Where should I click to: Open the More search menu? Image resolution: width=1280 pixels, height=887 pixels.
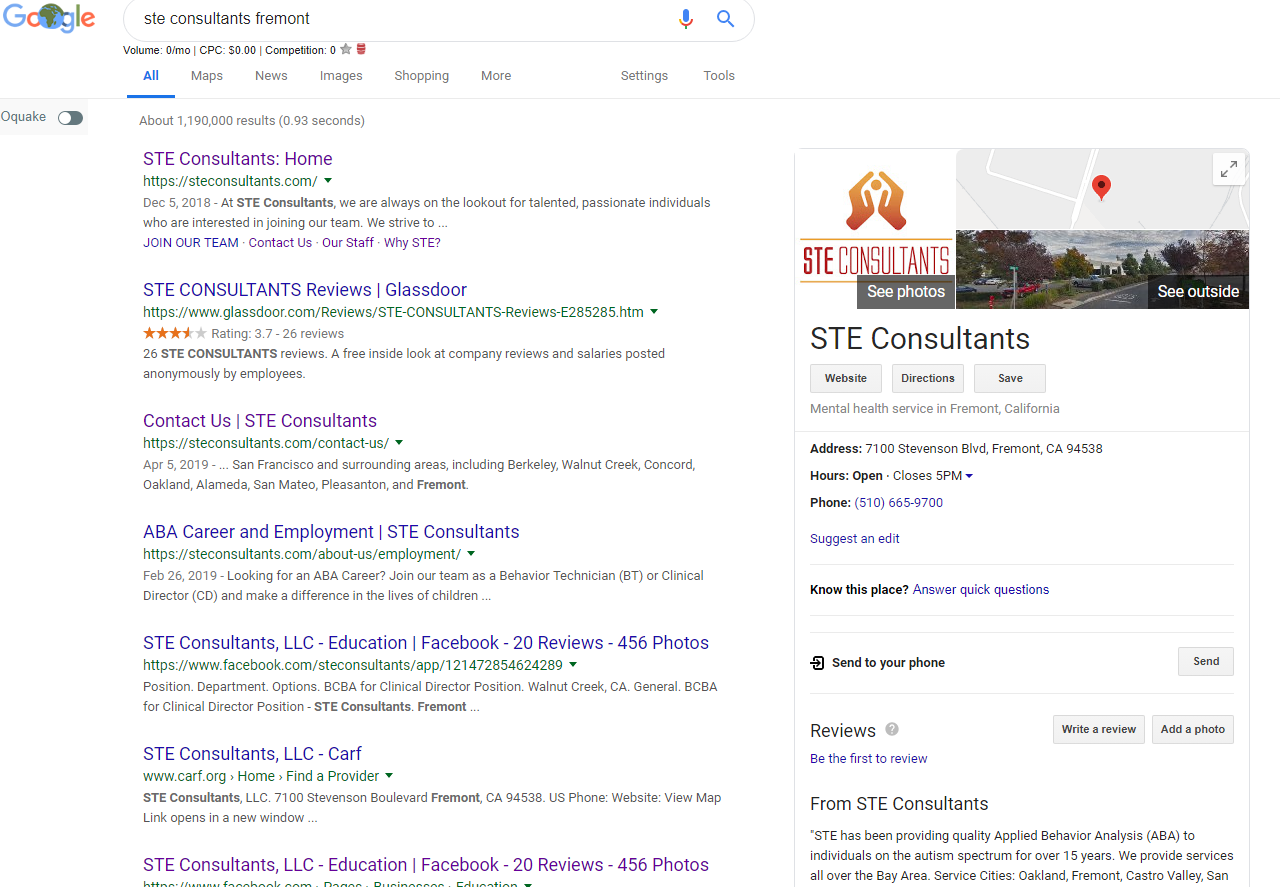click(496, 75)
